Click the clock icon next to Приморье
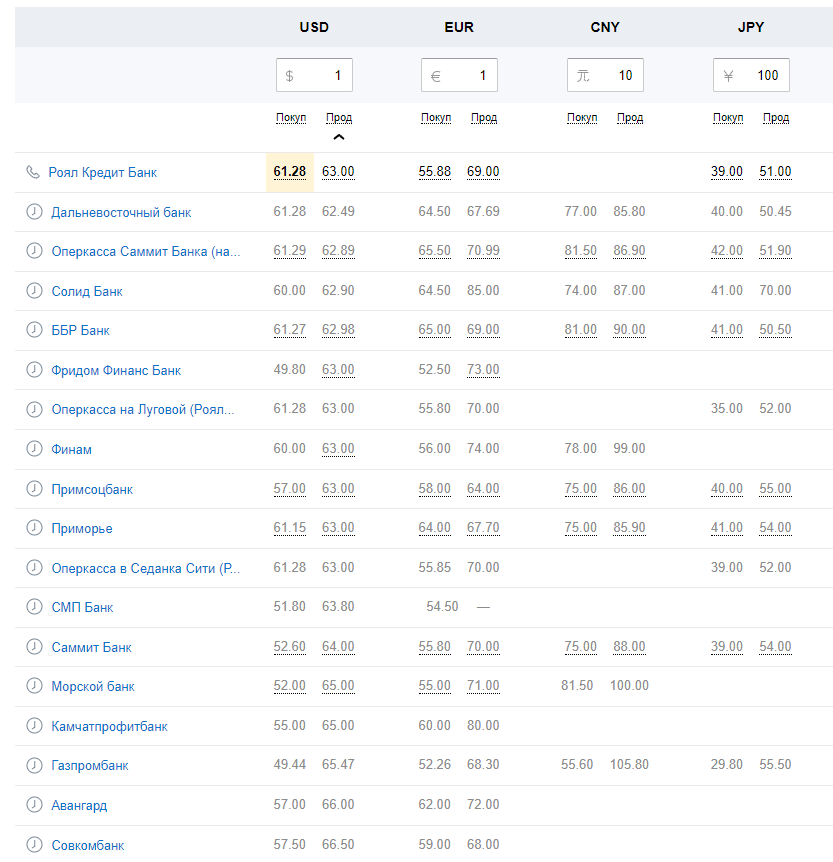833x862 pixels. (34, 528)
